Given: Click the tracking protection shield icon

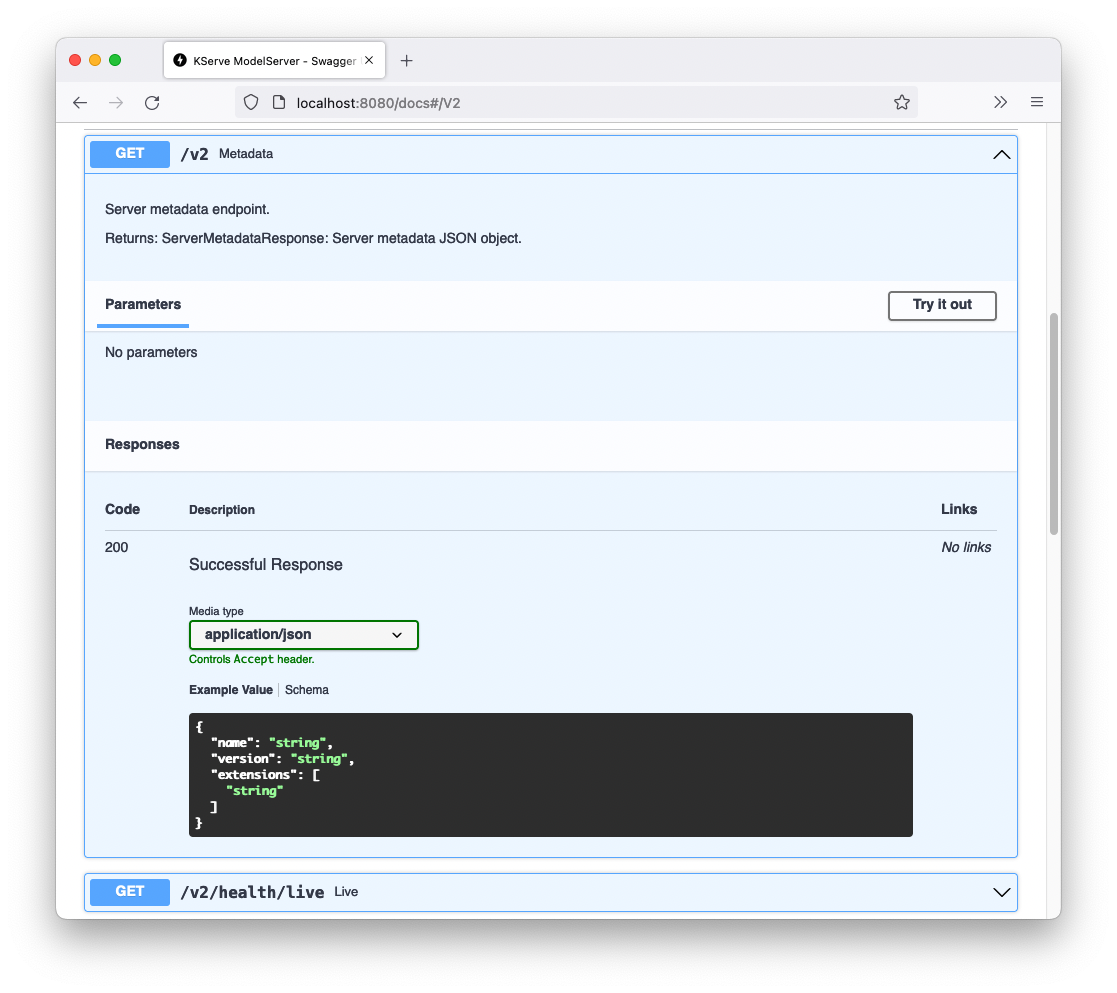Looking at the screenshot, I should (x=250, y=102).
